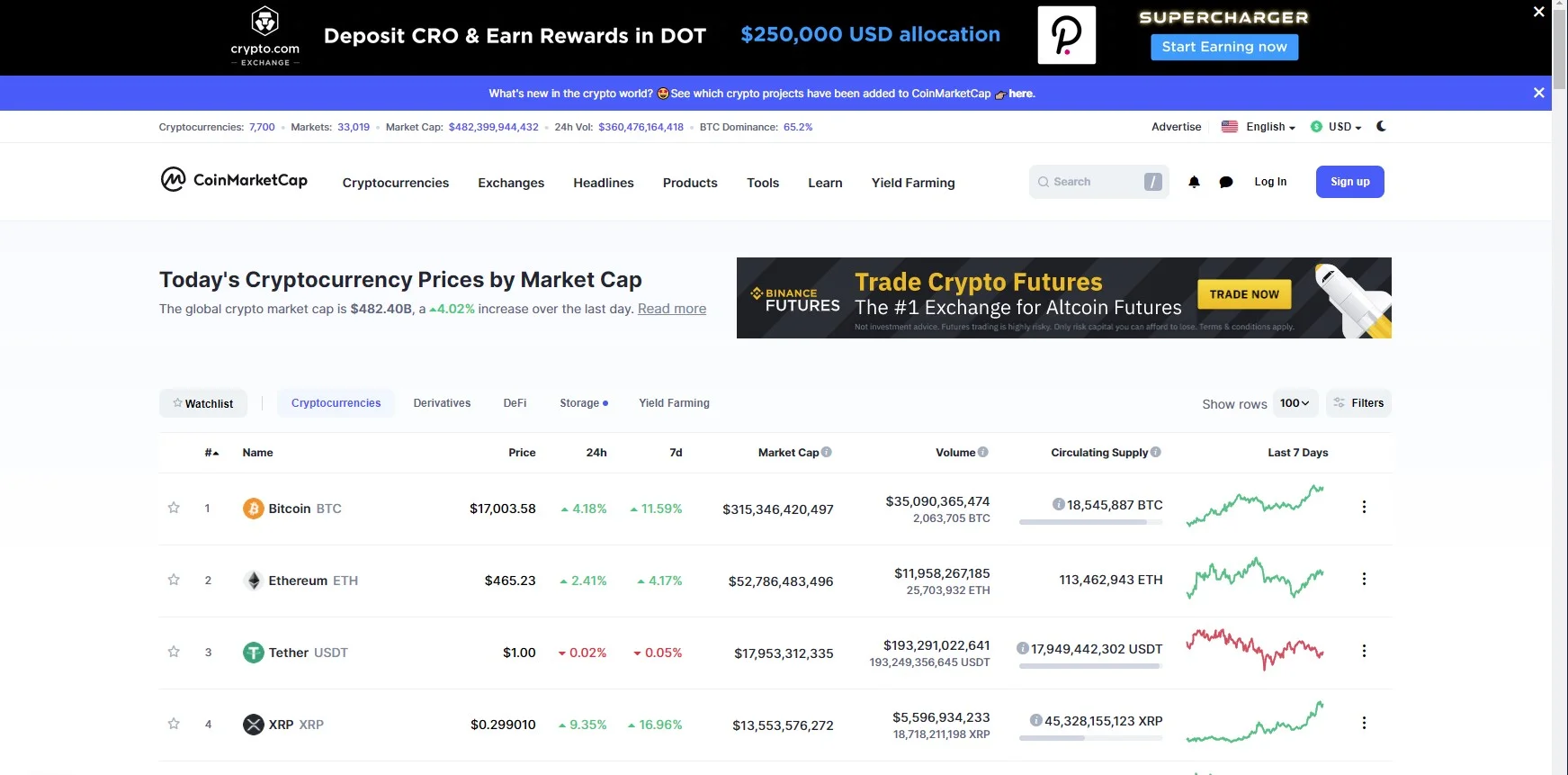Sort by rank # column header
The height and width of the screenshot is (775, 1568).
click(211, 453)
